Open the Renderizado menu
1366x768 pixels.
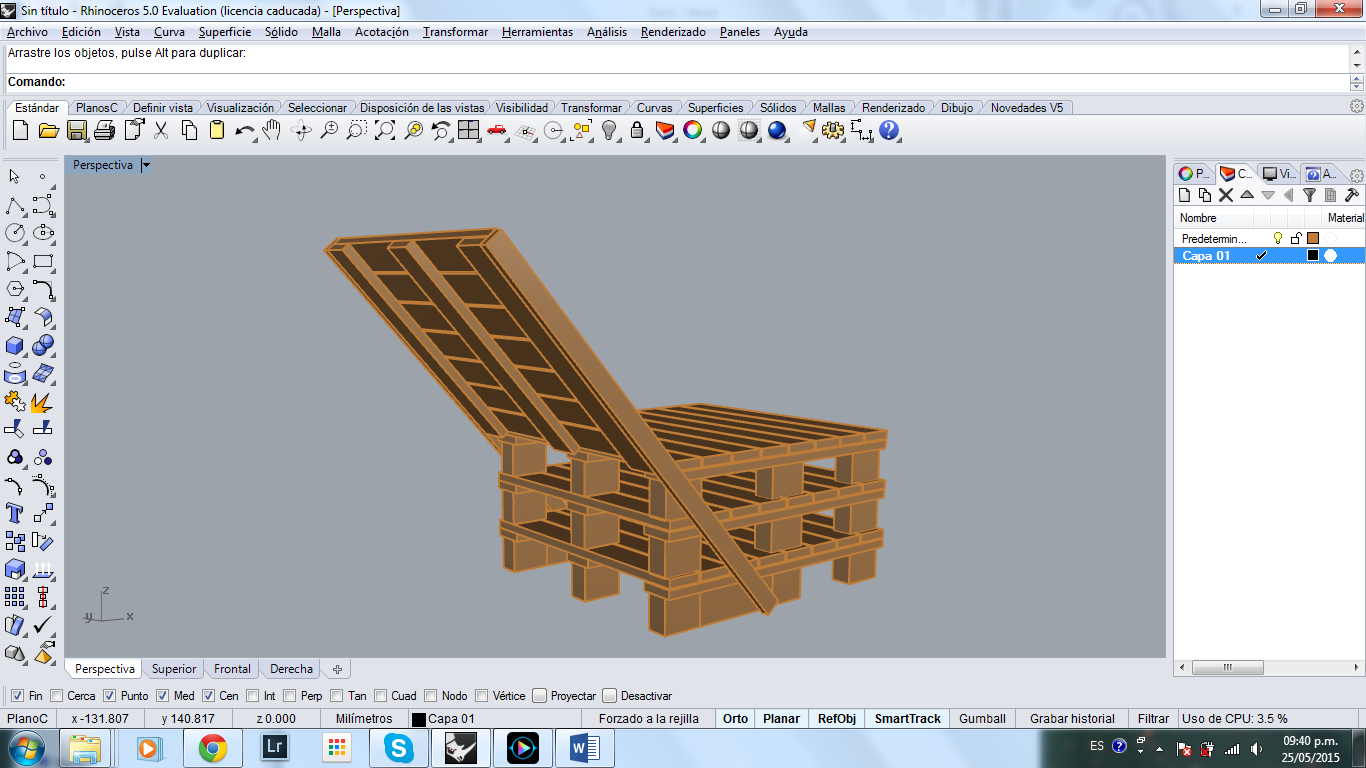(673, 32)
